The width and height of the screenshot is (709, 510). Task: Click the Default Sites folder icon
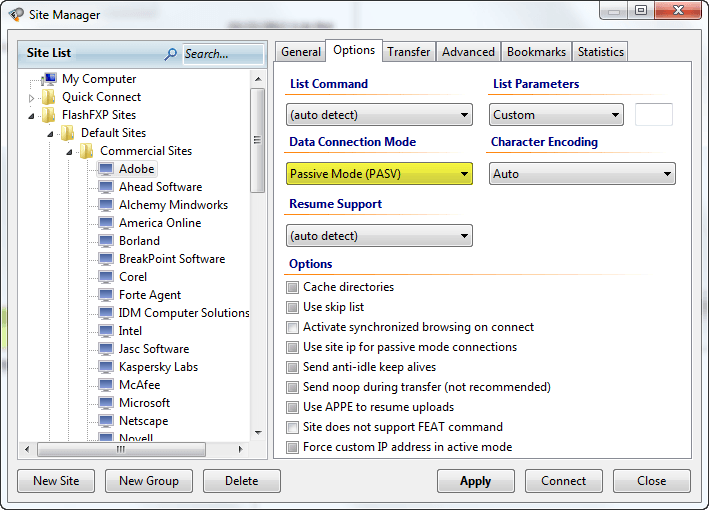68,133
